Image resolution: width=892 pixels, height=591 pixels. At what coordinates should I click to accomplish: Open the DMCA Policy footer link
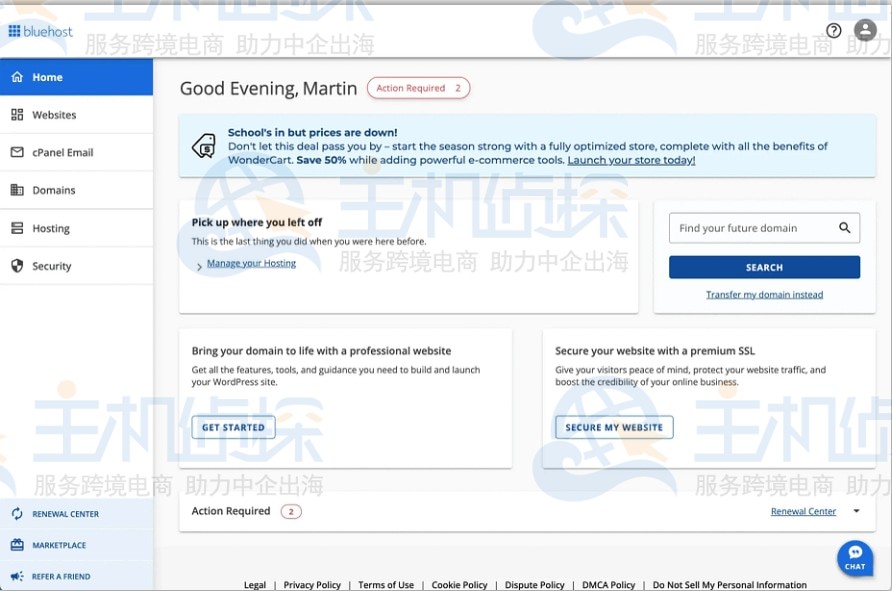coord(608,585)
